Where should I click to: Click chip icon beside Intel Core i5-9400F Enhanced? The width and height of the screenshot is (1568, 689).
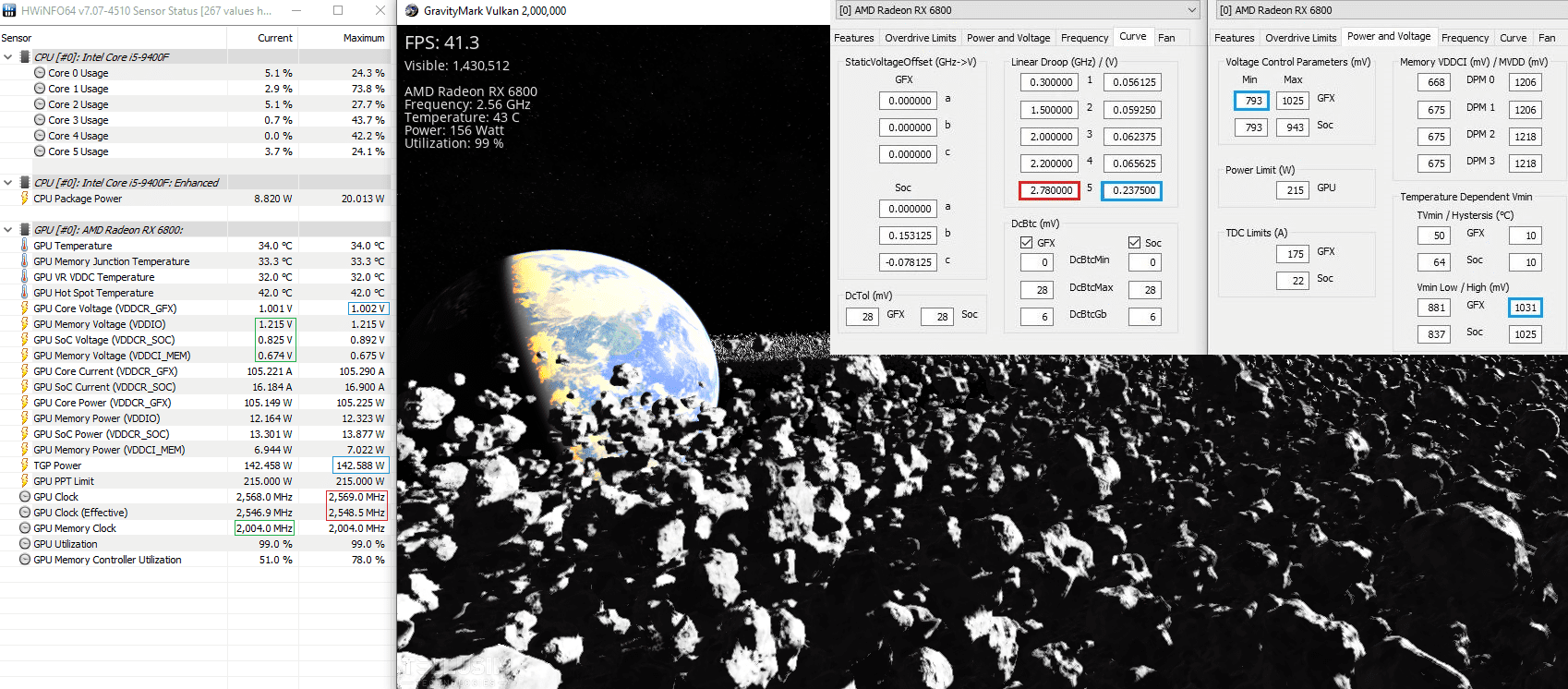[x=25, y=182]
